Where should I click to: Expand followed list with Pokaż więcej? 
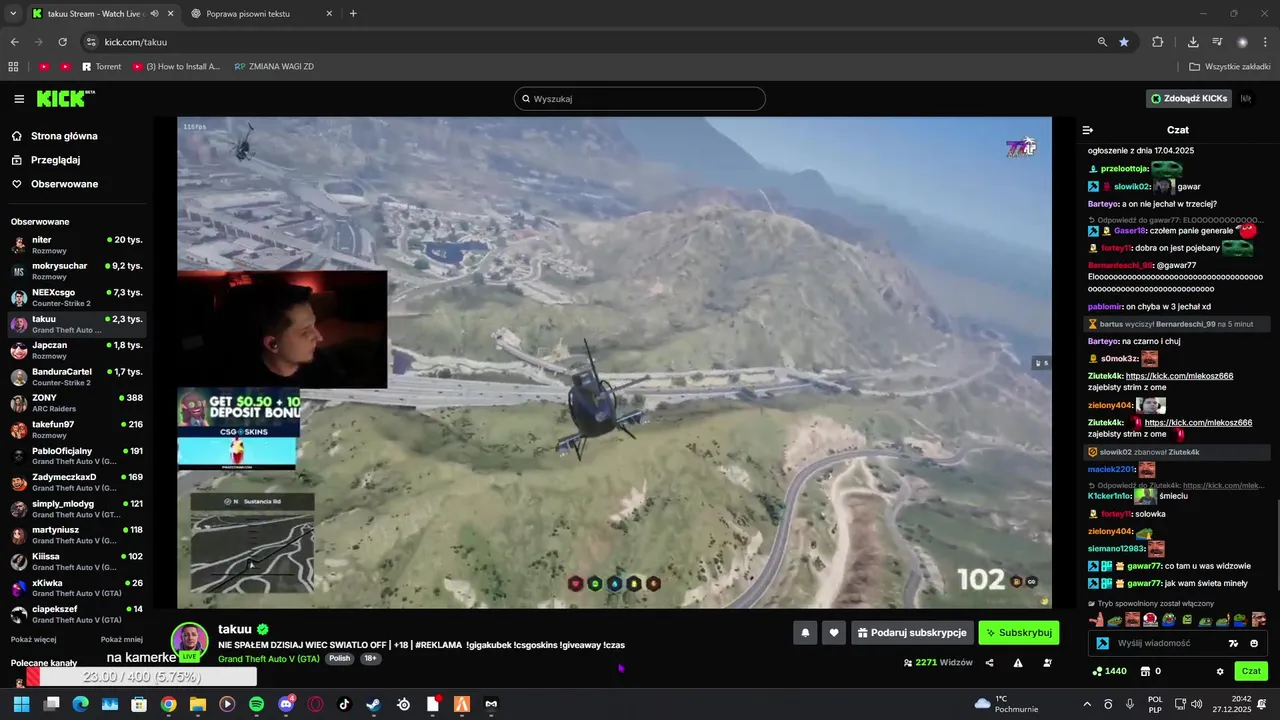(x=33, y=639)
